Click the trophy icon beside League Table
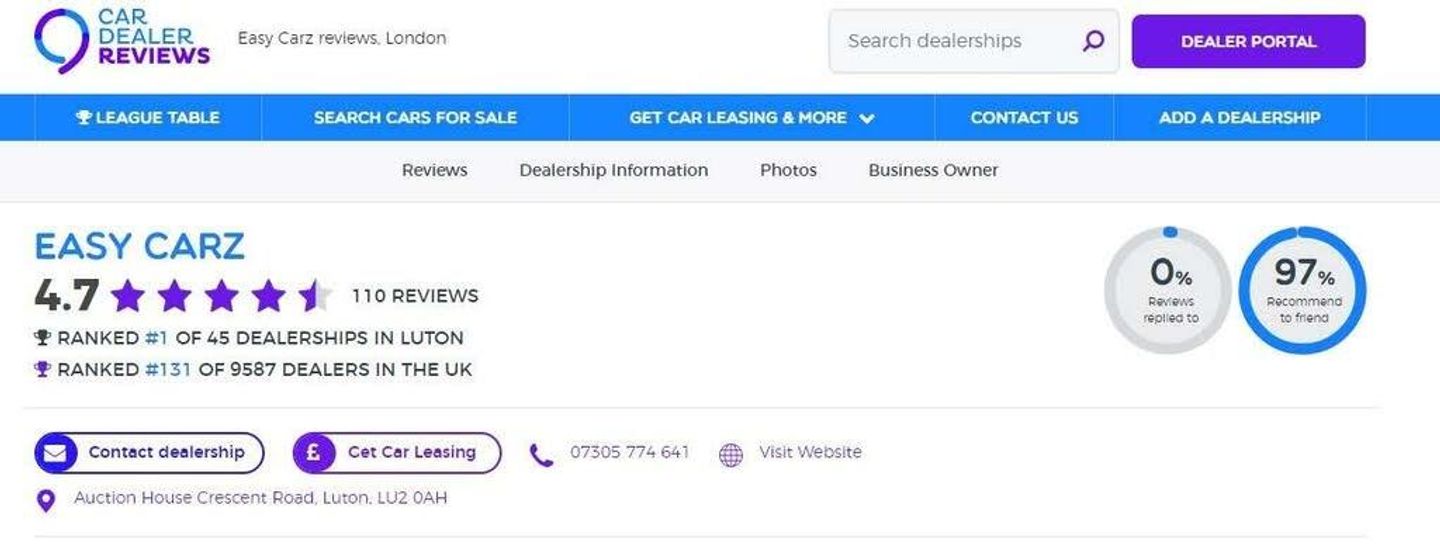 click(x=84, y=118)
